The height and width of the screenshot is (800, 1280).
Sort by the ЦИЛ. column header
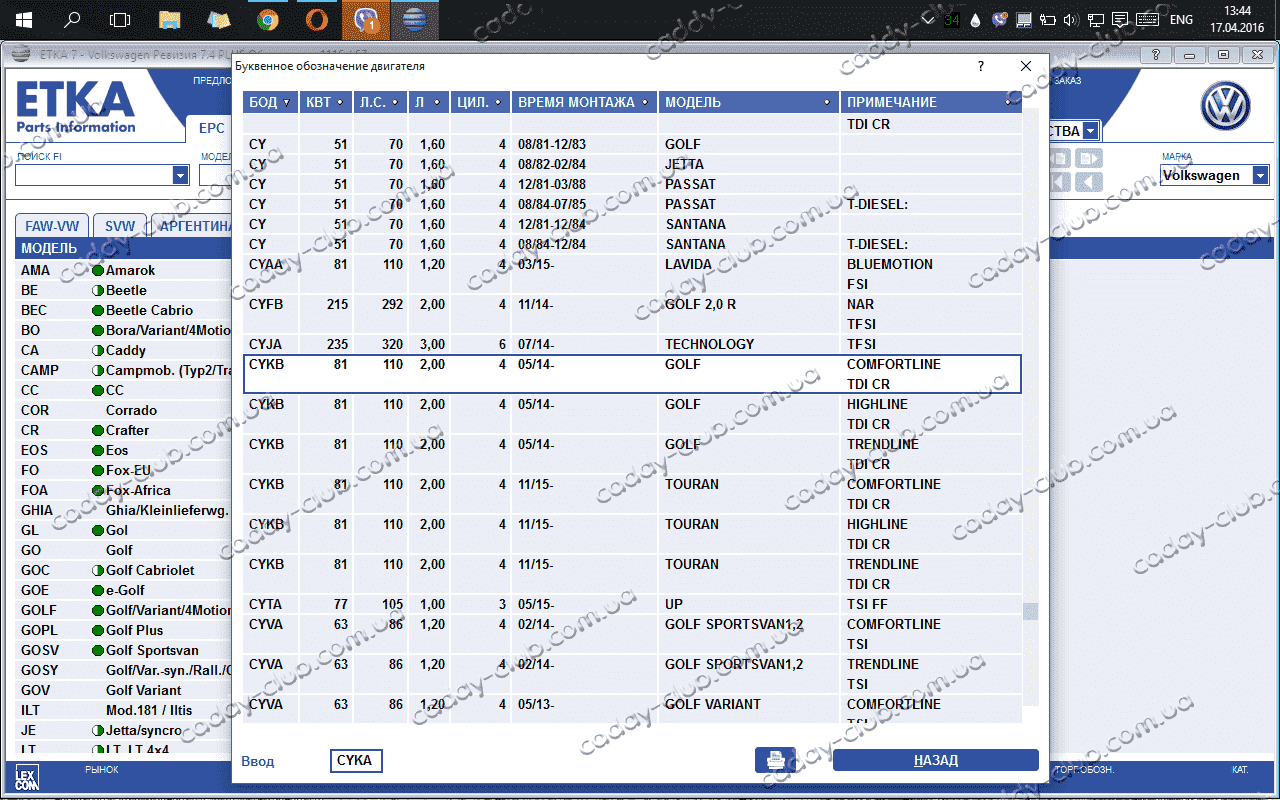click(478, 102)
